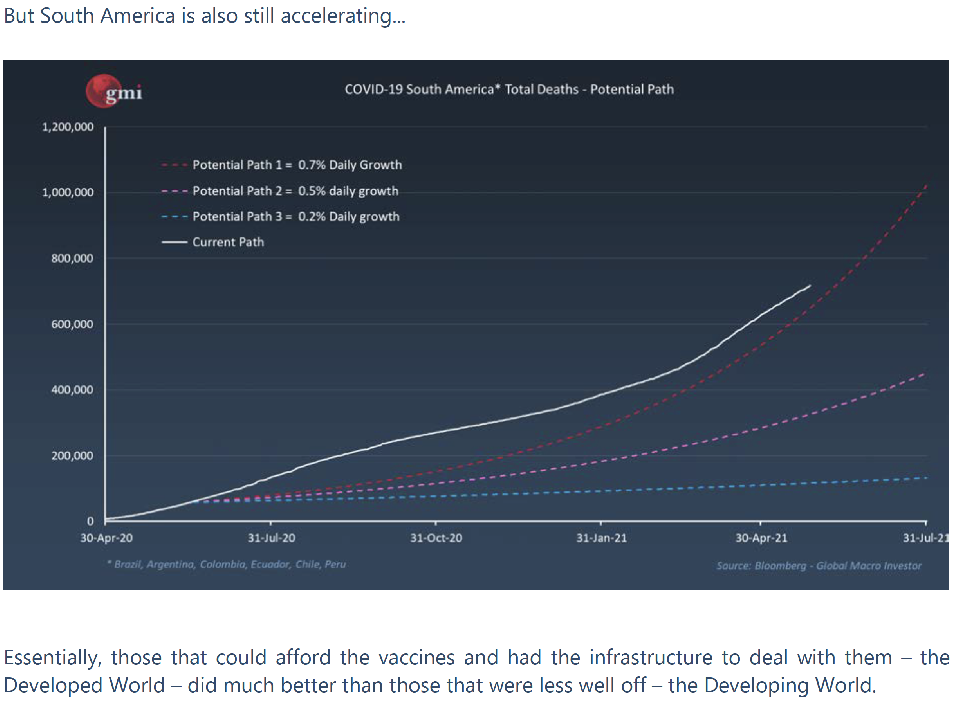Click the 800,000 y-axis label

tap(73, 258)
